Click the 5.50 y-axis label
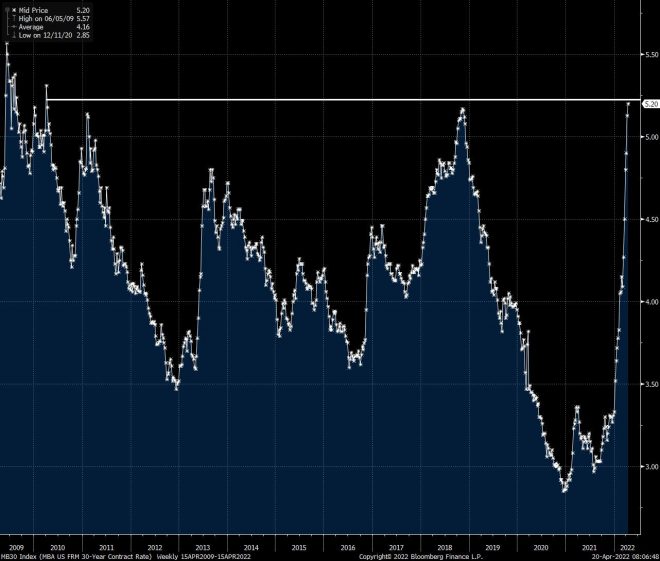Image resolution: width=660 pixels, height=561 pixels. pos(651,55)
